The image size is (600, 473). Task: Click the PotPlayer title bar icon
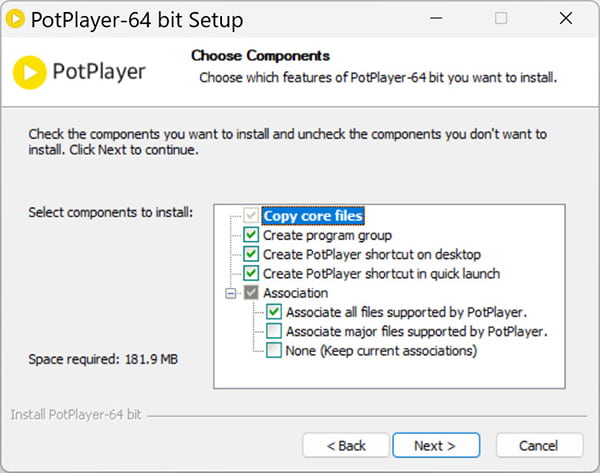(16, 19)
